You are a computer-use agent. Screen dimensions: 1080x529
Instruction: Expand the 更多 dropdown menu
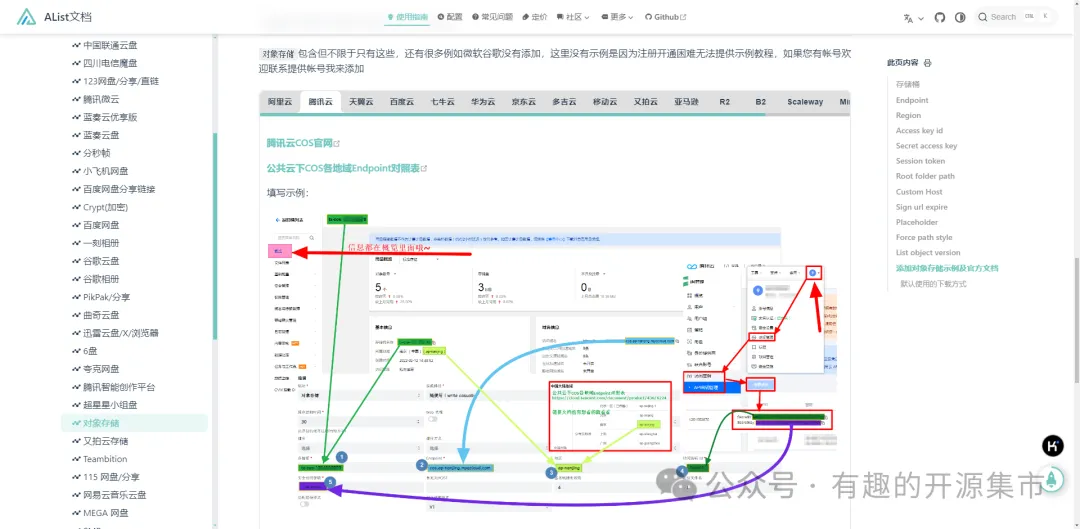click(617, 17)
